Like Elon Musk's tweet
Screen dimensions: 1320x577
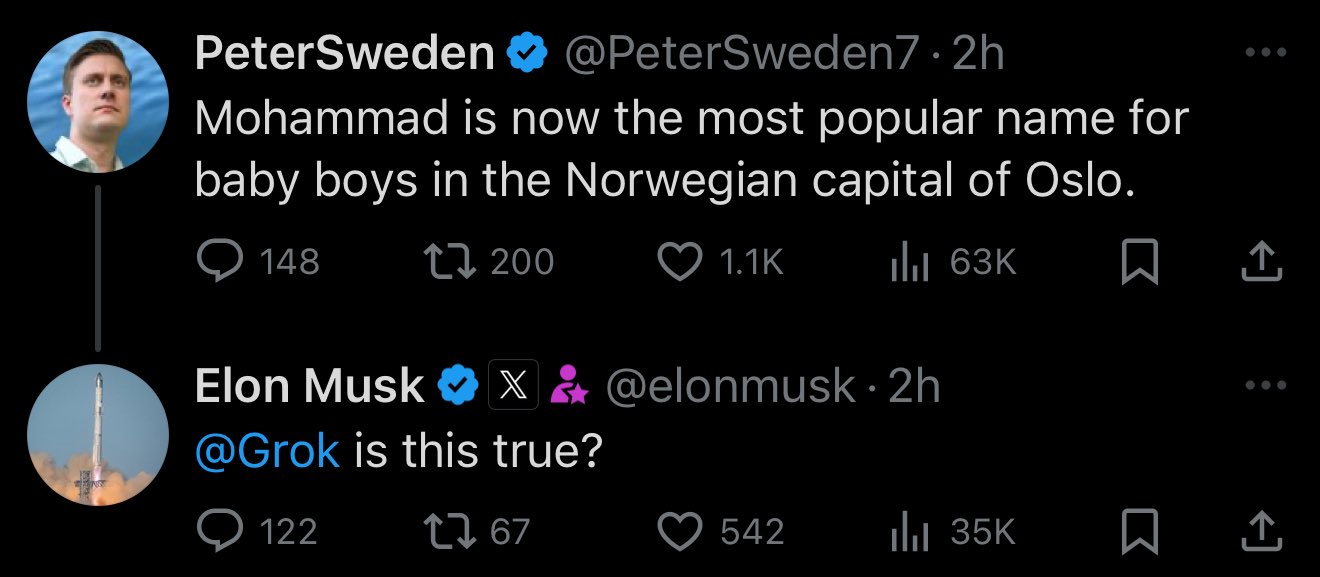[720, 532]
